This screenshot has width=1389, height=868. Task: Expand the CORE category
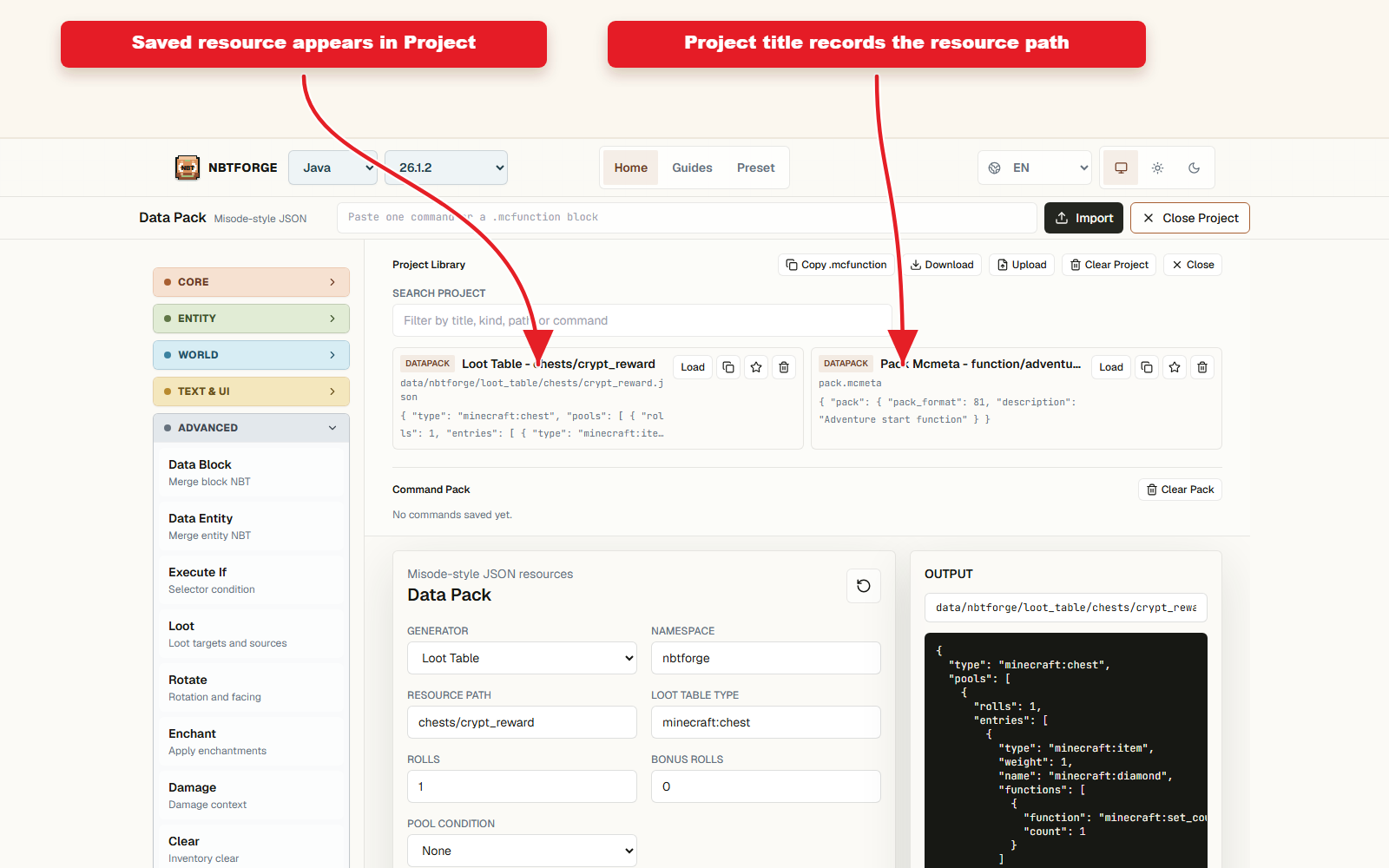251,282
